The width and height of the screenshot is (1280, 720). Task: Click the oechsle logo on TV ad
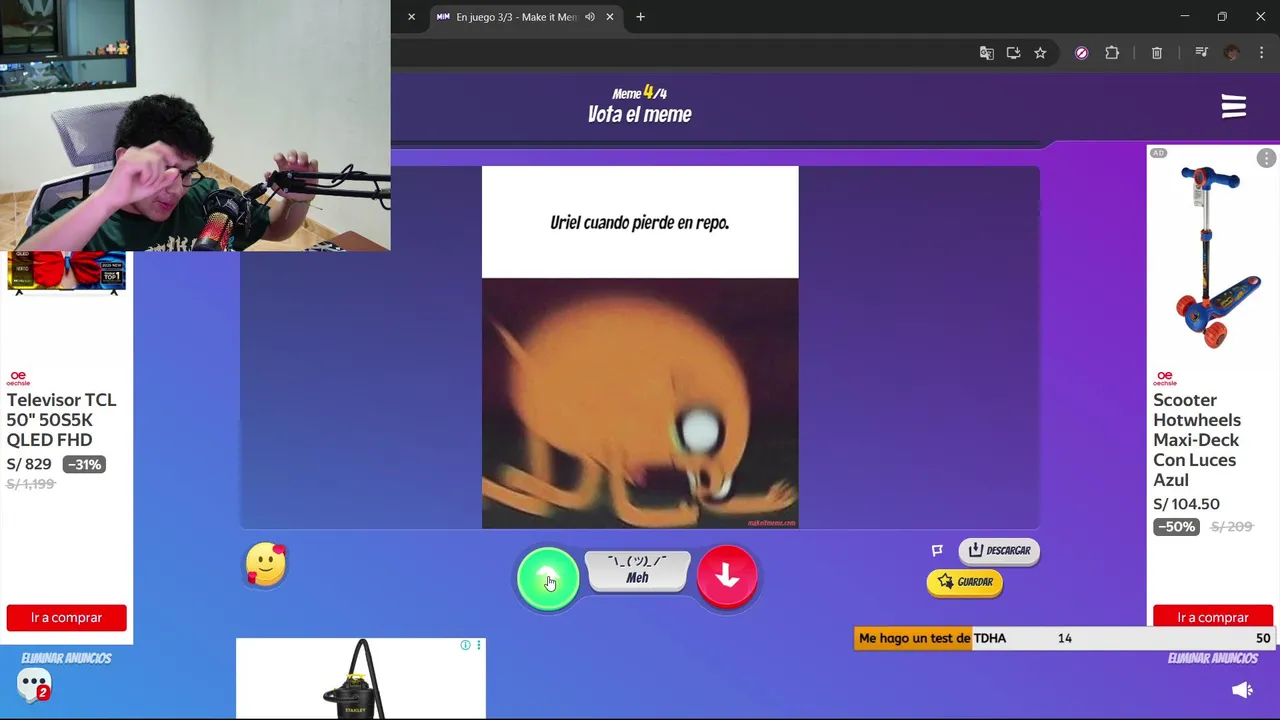click(18, 378)
